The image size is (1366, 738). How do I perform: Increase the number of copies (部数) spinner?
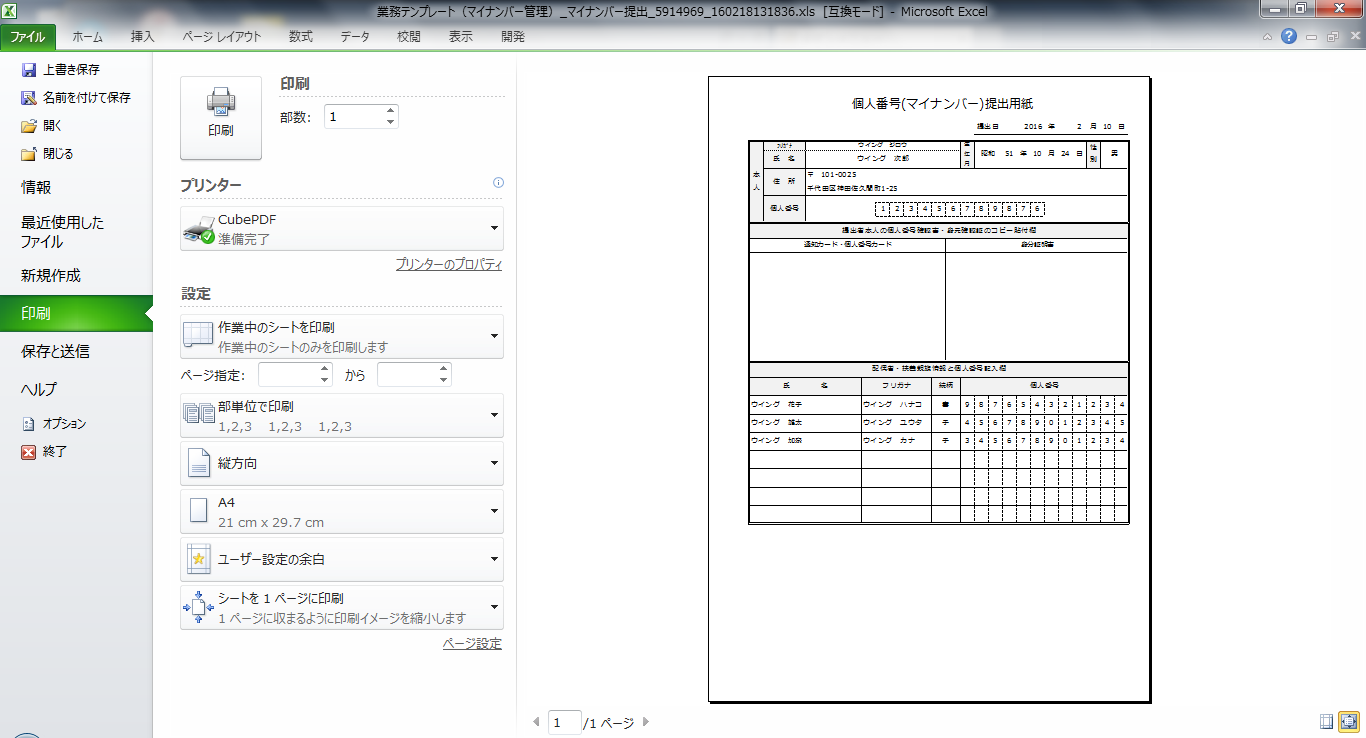[x=390, y=111]
